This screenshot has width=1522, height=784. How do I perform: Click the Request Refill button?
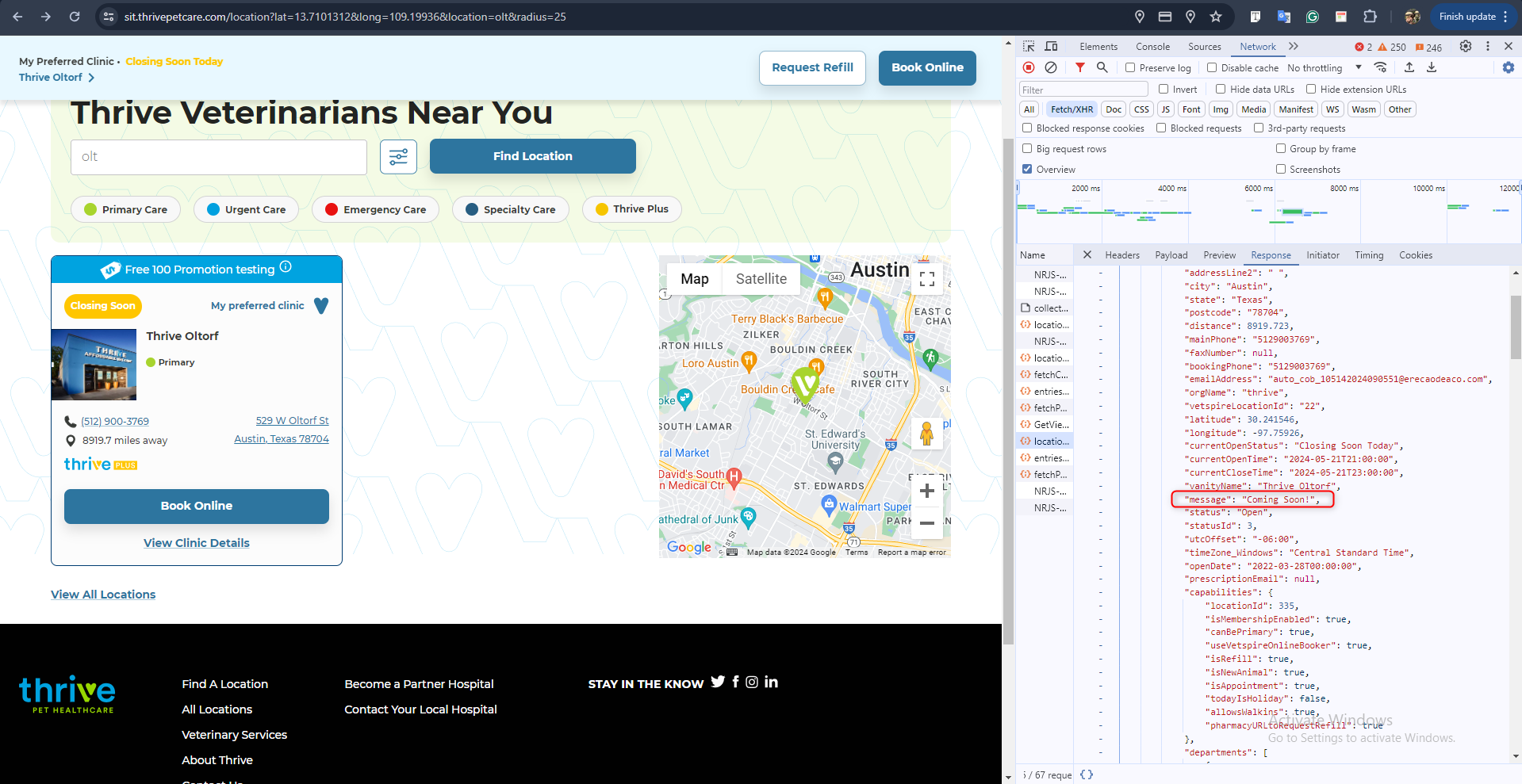812,67
